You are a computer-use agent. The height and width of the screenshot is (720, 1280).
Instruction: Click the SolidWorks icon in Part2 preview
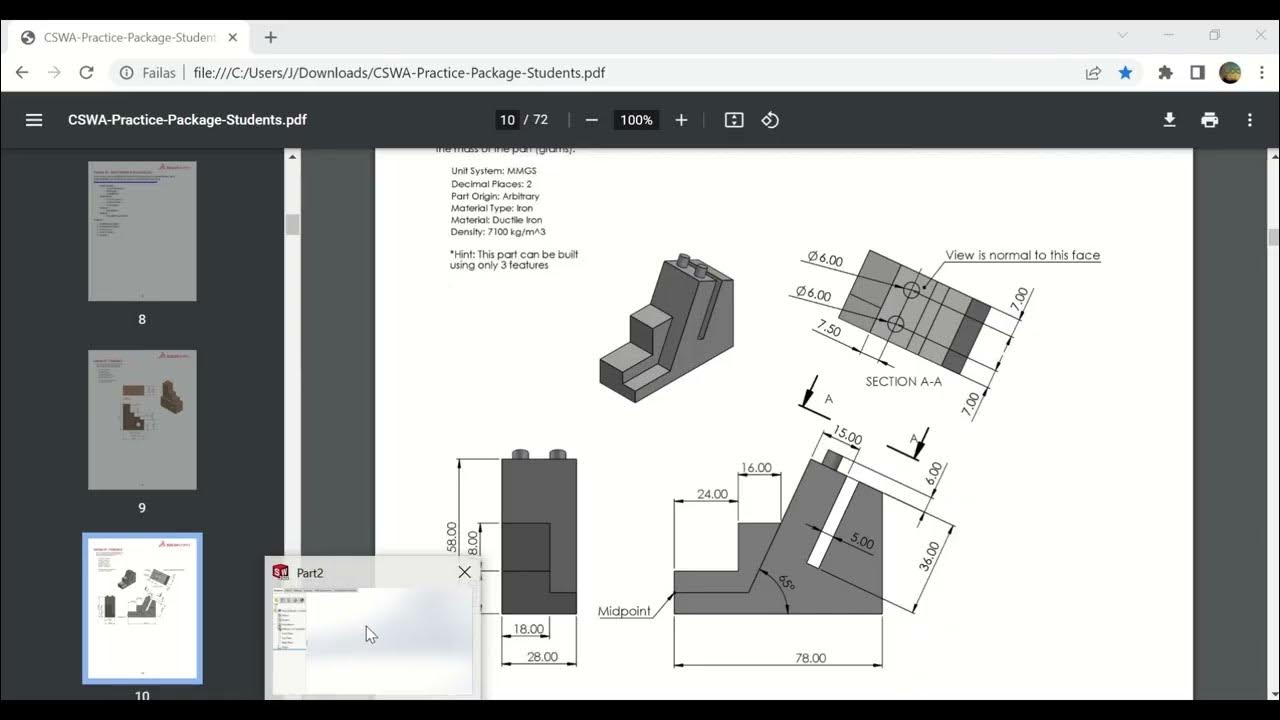tap(281, 572)
